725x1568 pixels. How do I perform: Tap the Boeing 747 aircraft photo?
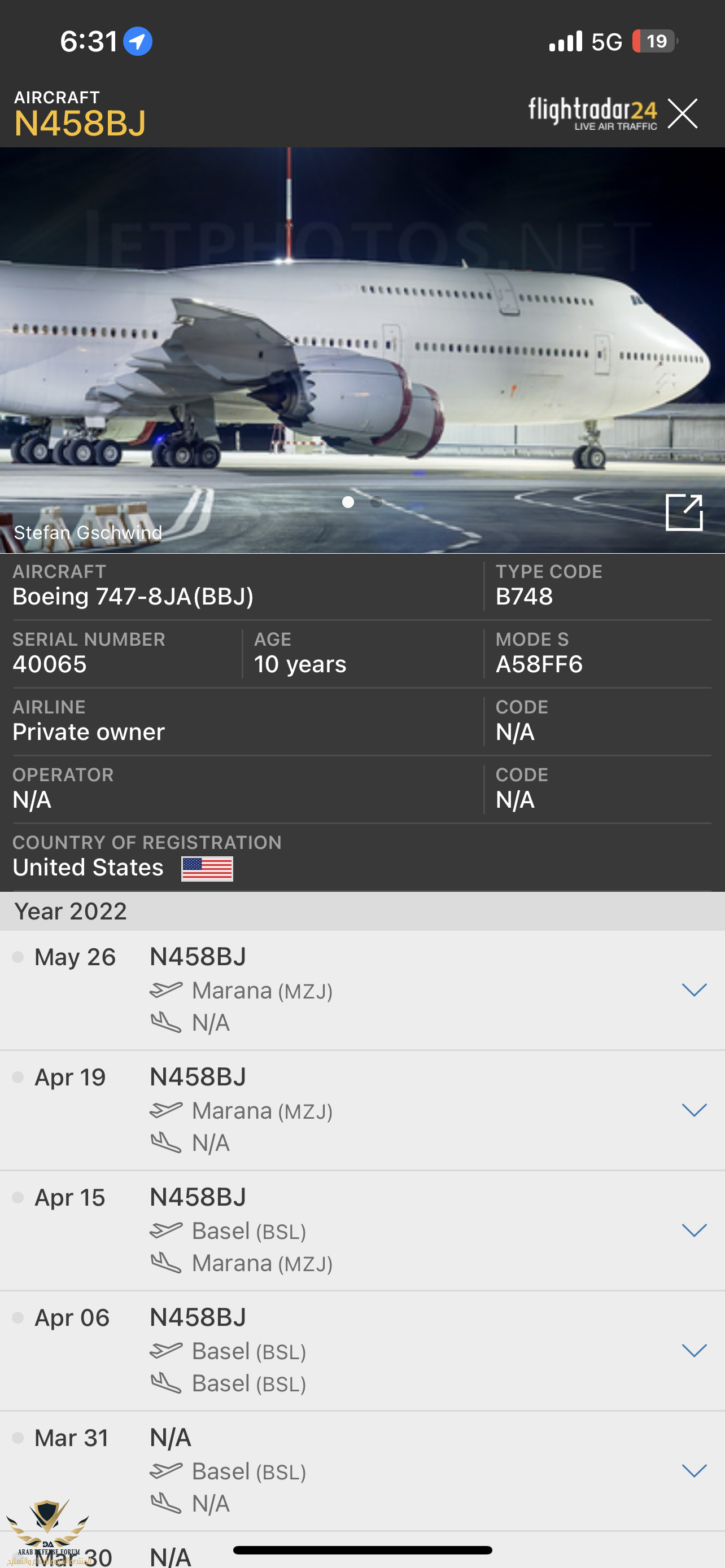point(362,341)
